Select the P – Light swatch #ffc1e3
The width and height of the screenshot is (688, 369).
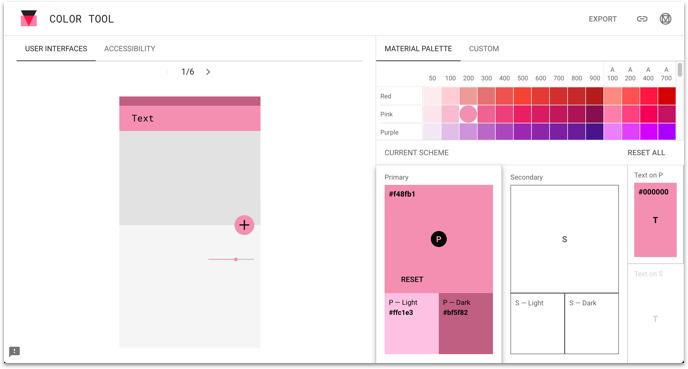point(412,323)
